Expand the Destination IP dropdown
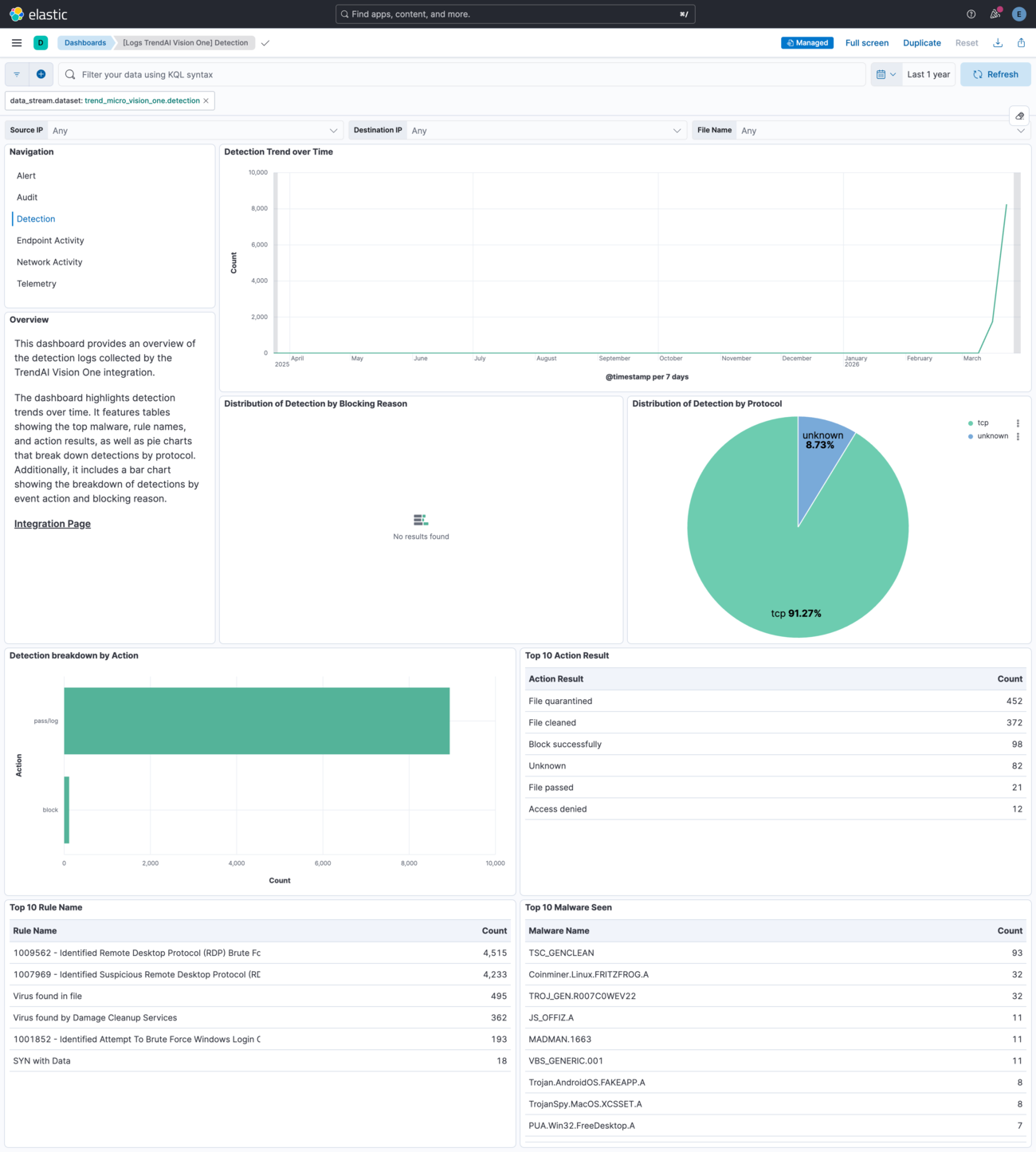 [x=677, y=130]
